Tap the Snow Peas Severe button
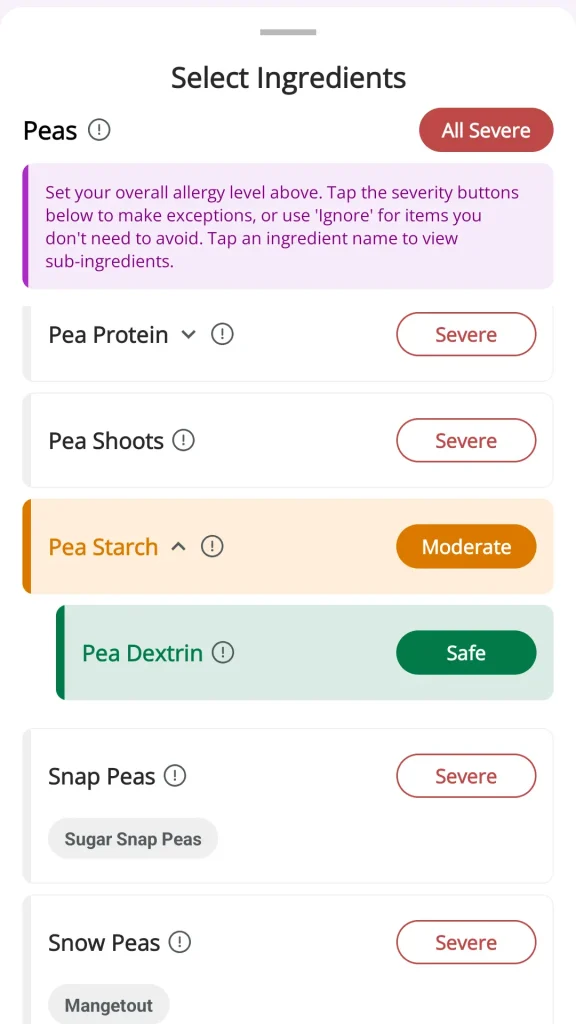The image size is (576, 1024). (x=466, y=942)
